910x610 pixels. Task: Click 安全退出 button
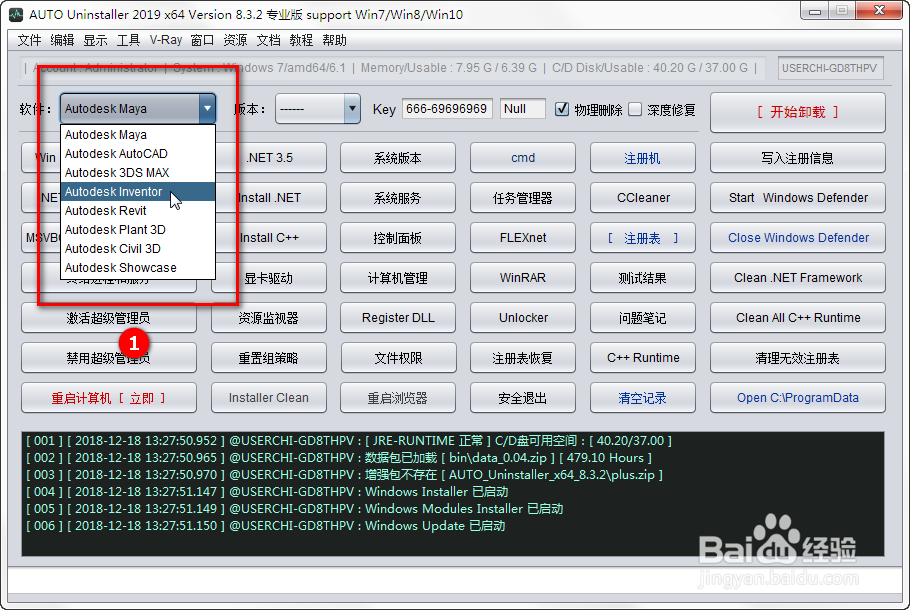(x=522, y=398)
